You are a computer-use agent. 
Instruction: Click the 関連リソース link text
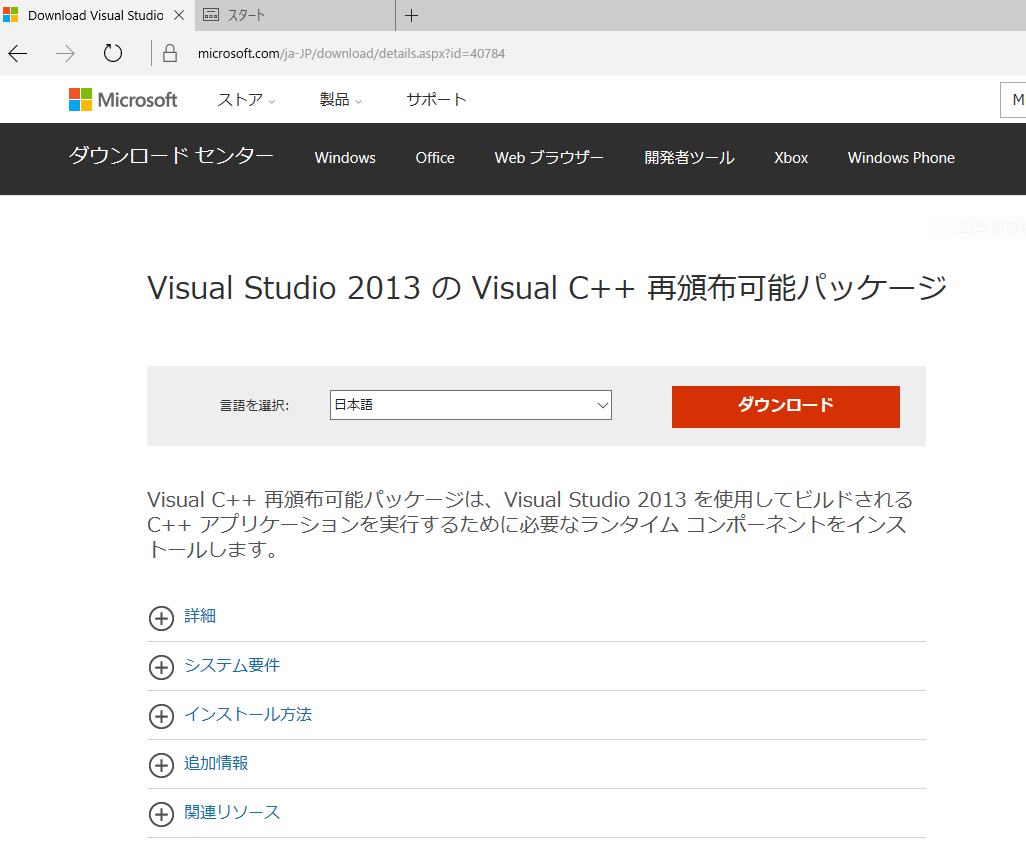coord(232,812)
